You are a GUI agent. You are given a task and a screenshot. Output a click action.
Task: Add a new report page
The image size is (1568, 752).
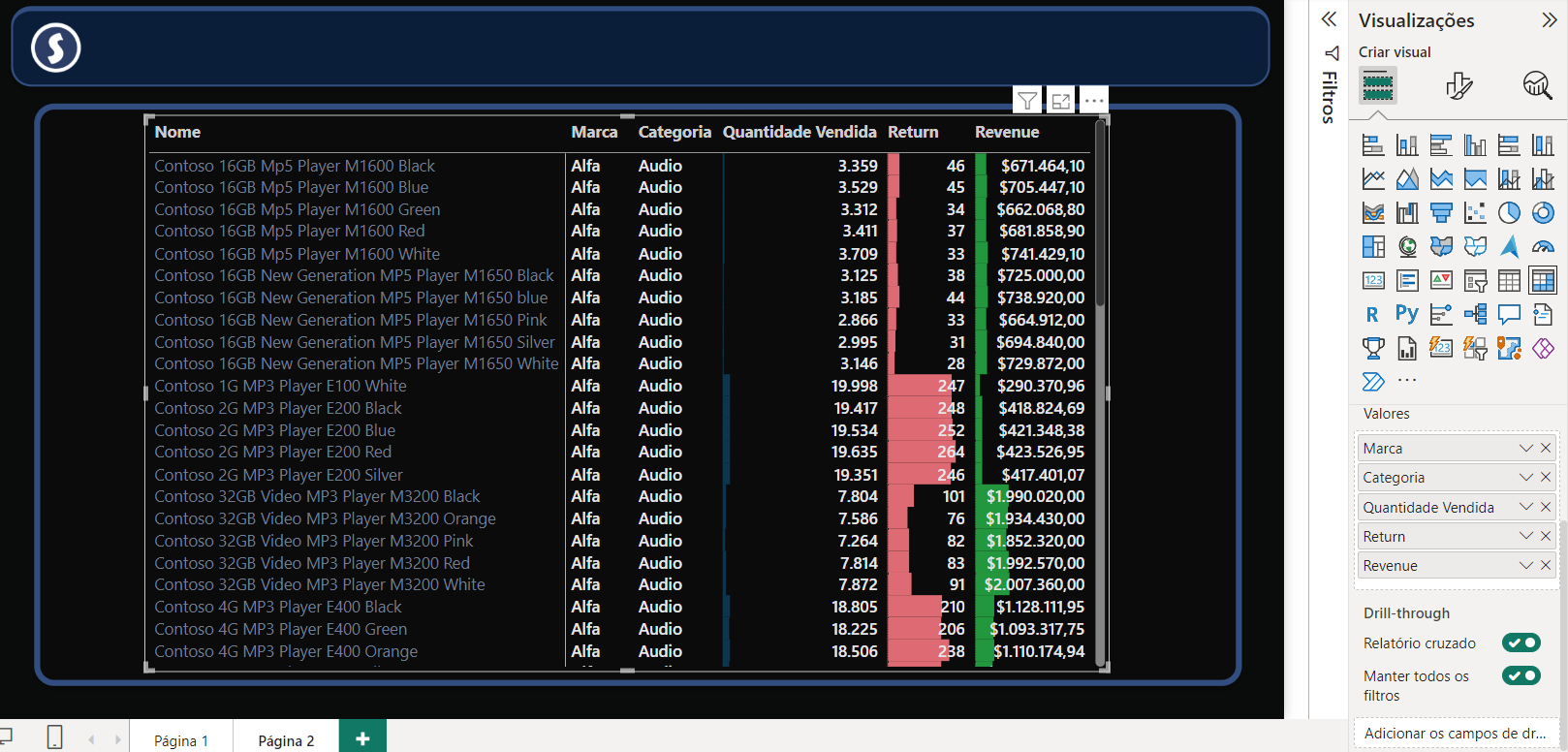pyautogui.click(x=362, y=738)
